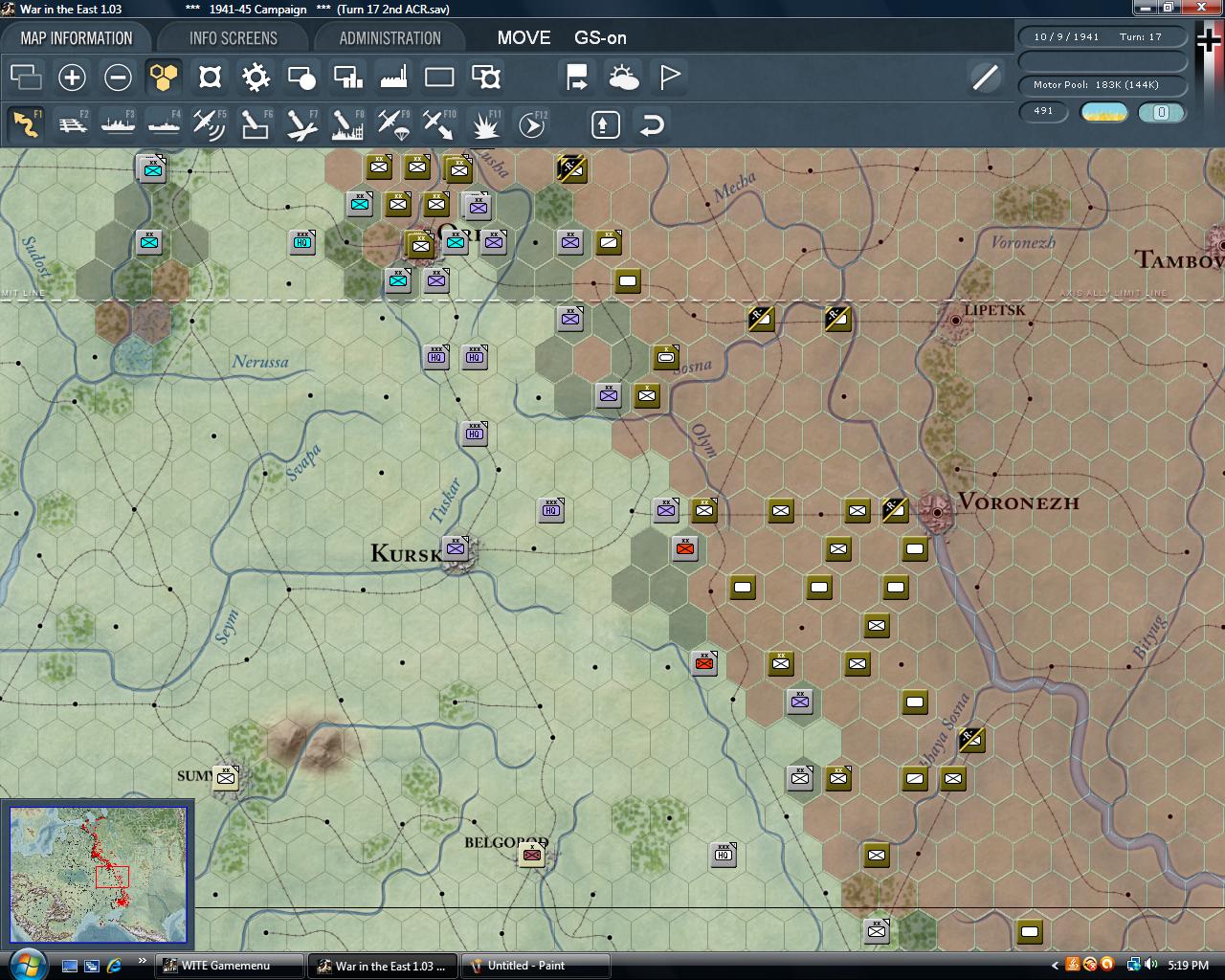1225x980 pixels.
Task: Select the F6 bombing mode icon
Action: pyautogui.click(x=256, y=124)
